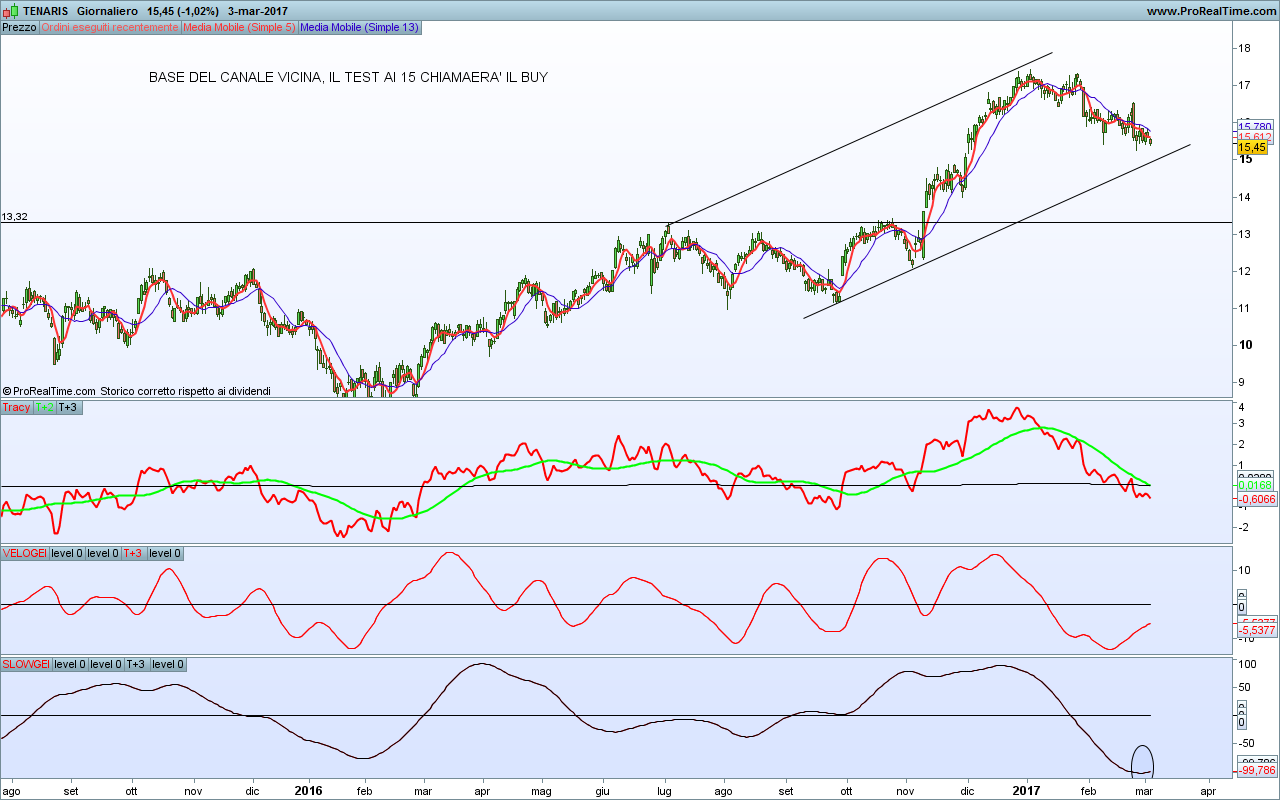Click the Media Mobile (Simple 5) label
Screen dimensions: 1280x800
[239, 27]
